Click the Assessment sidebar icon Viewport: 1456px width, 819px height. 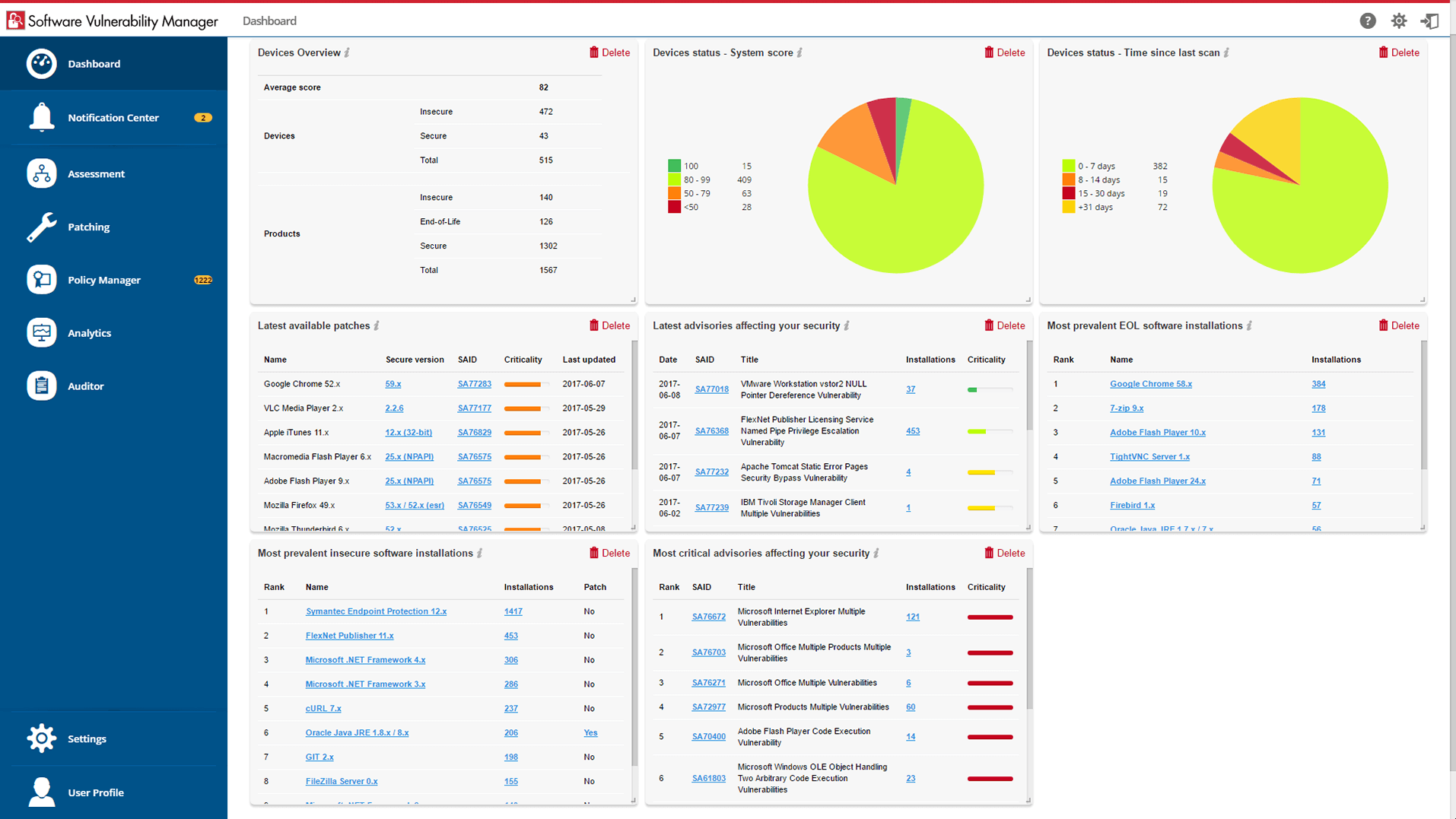click(x=42, y=173)
